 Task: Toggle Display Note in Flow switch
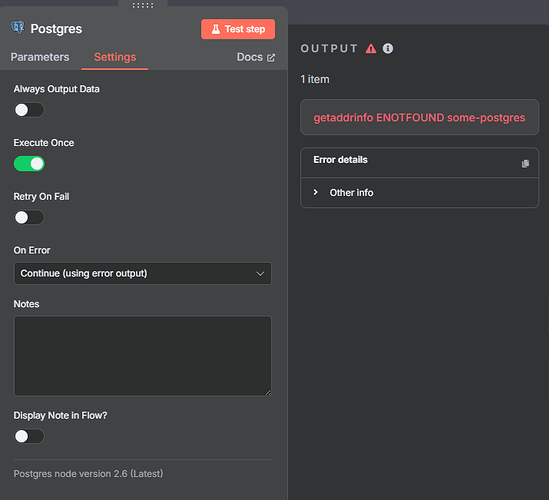click(x=29, y=436)
